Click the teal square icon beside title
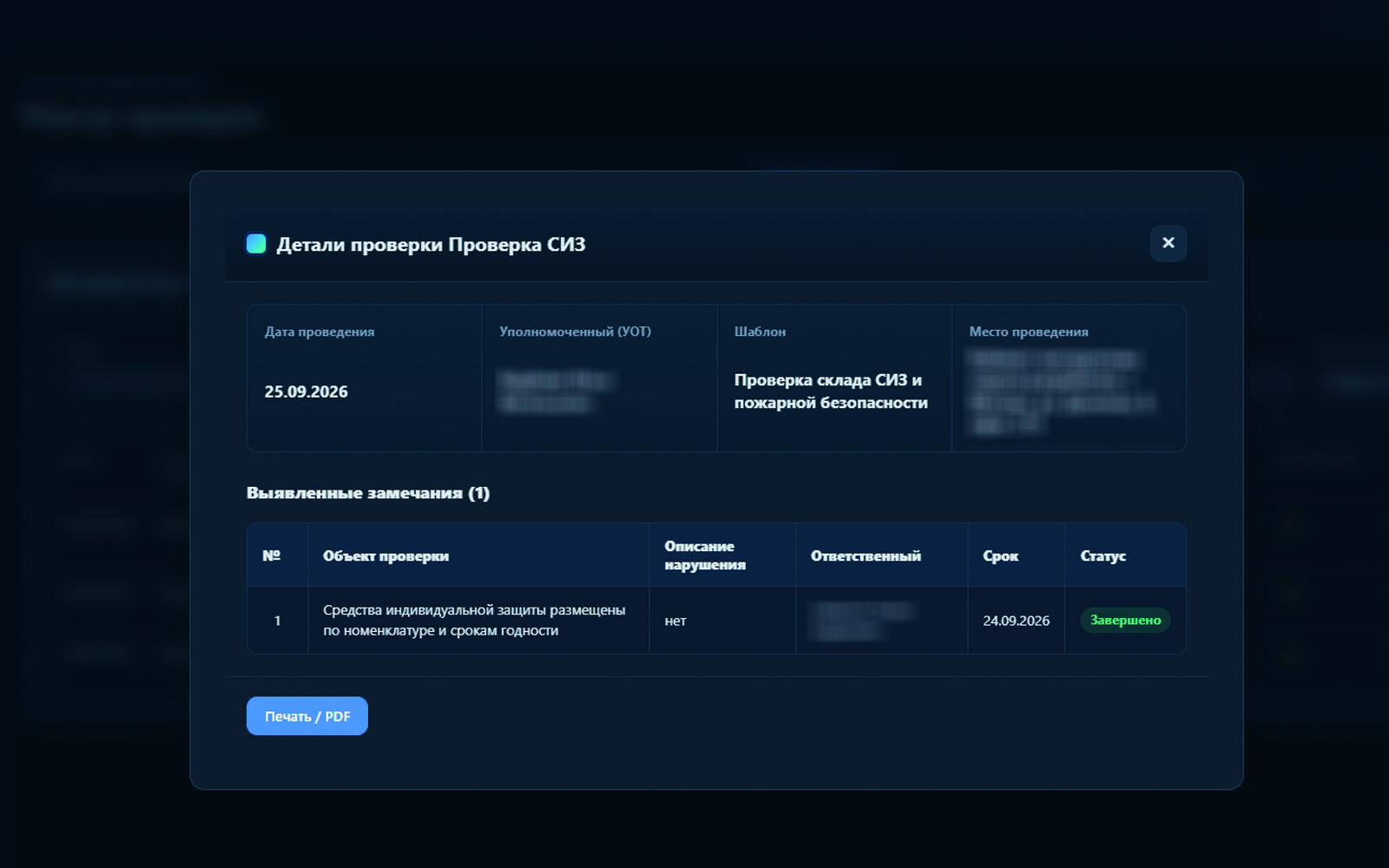This screenshot has width=1389, height=868. [256, 244]
